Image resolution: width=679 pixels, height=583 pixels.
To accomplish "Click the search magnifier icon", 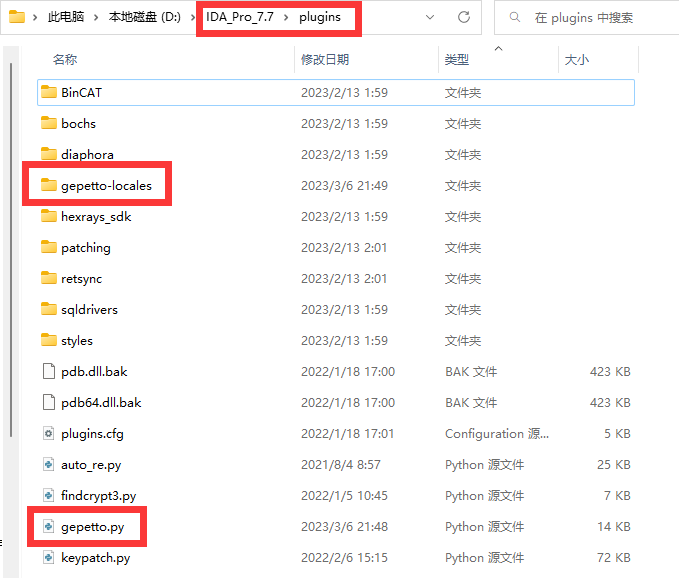I will point(513,18).
